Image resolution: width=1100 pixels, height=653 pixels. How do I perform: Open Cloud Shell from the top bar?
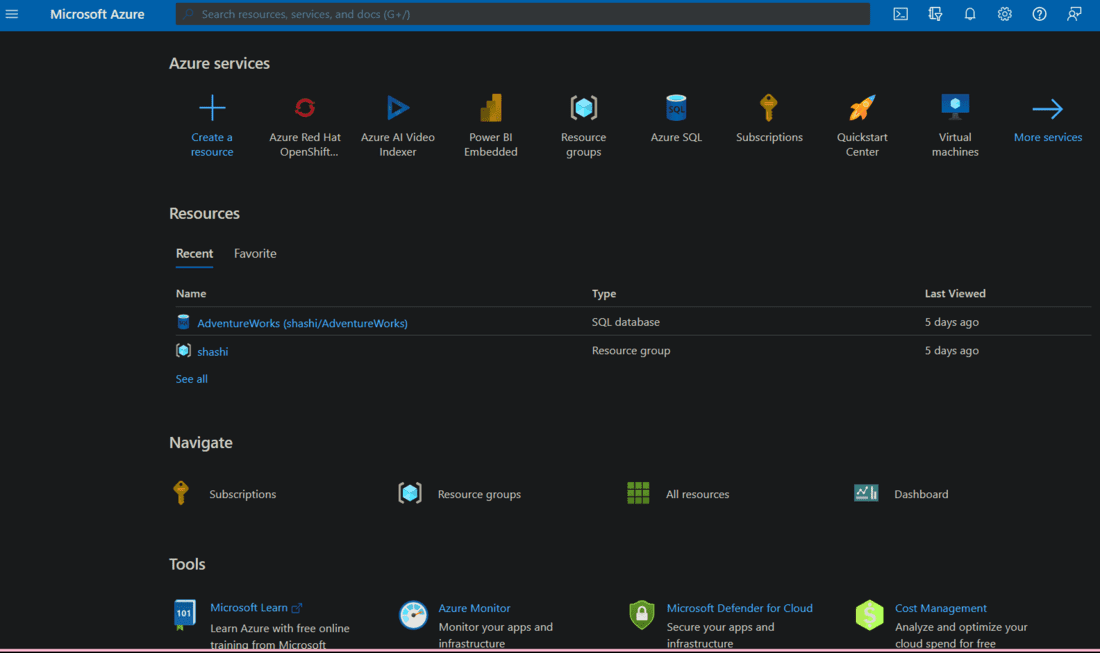click(900, 14)
